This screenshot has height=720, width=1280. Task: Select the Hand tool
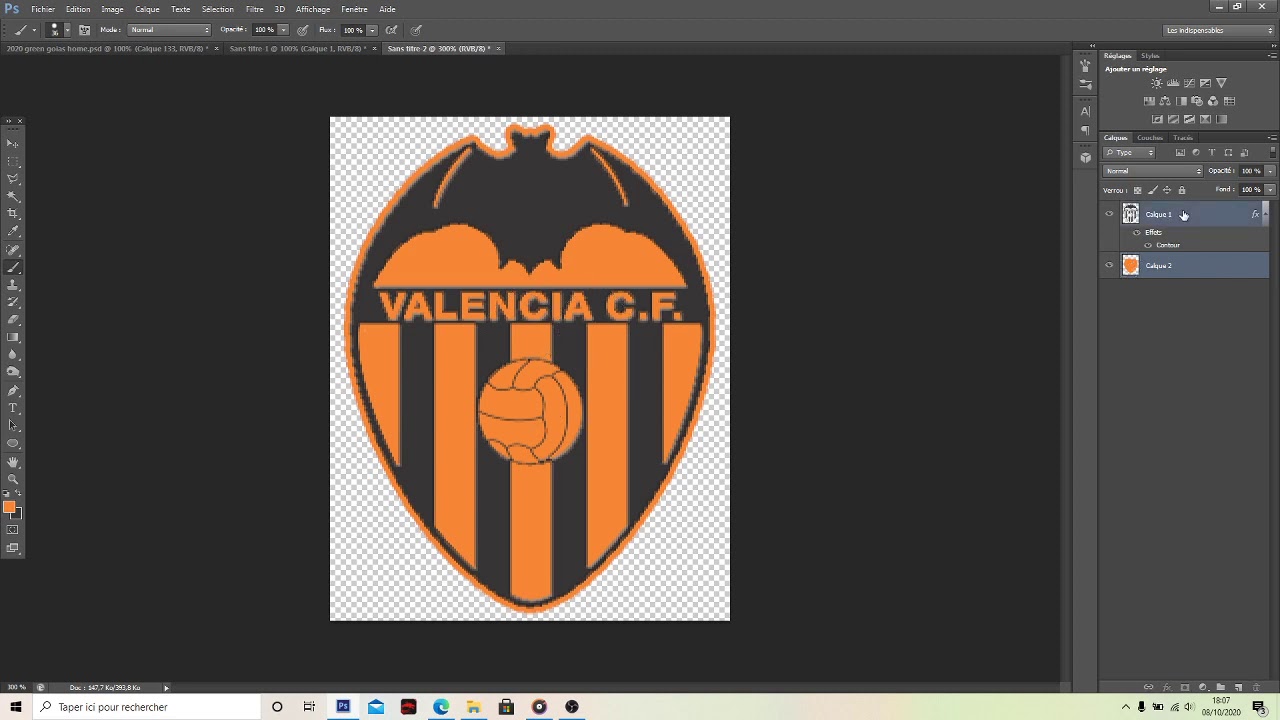[13, 462]
